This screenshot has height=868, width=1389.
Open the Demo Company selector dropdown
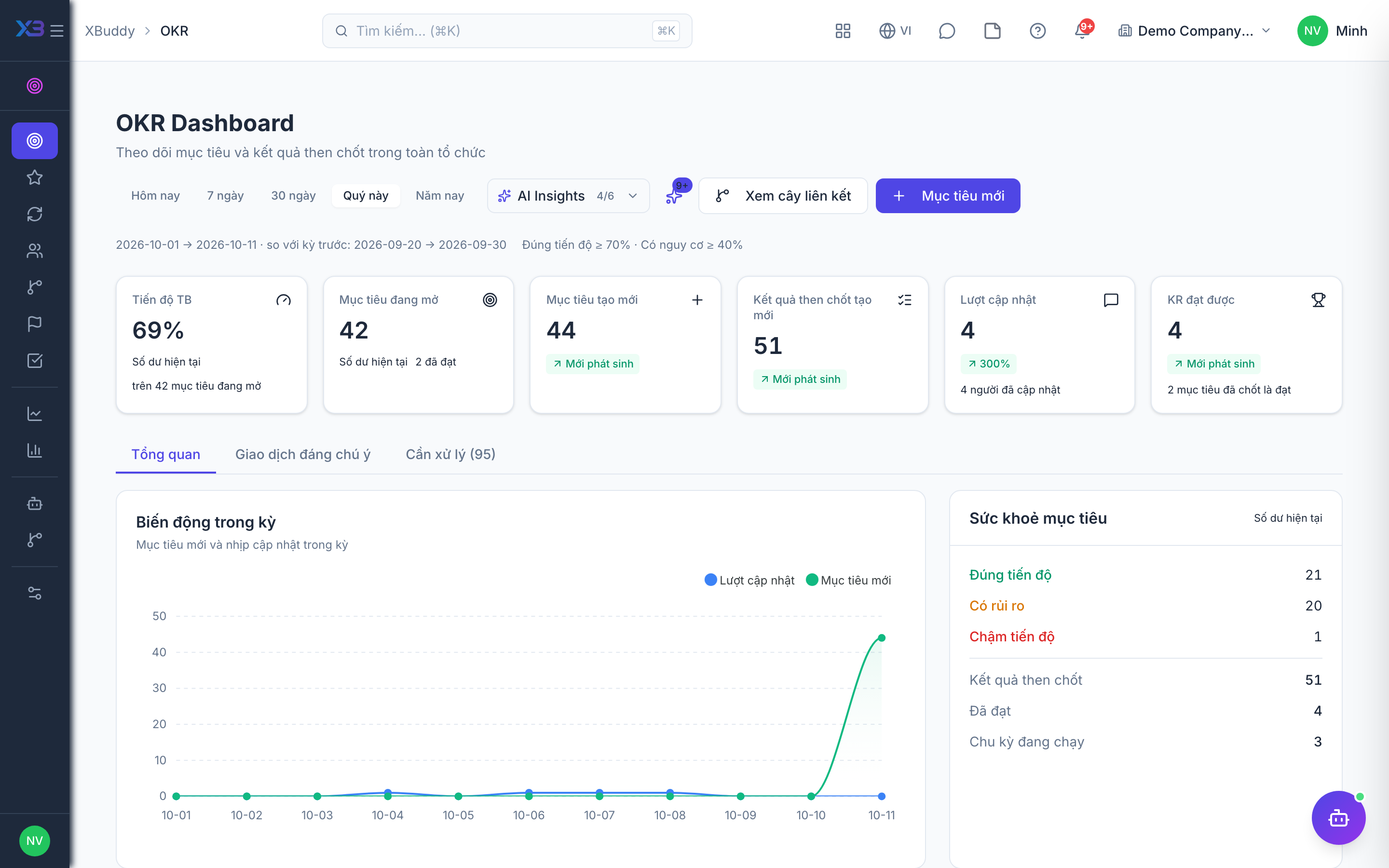[x=1195, y=31]
